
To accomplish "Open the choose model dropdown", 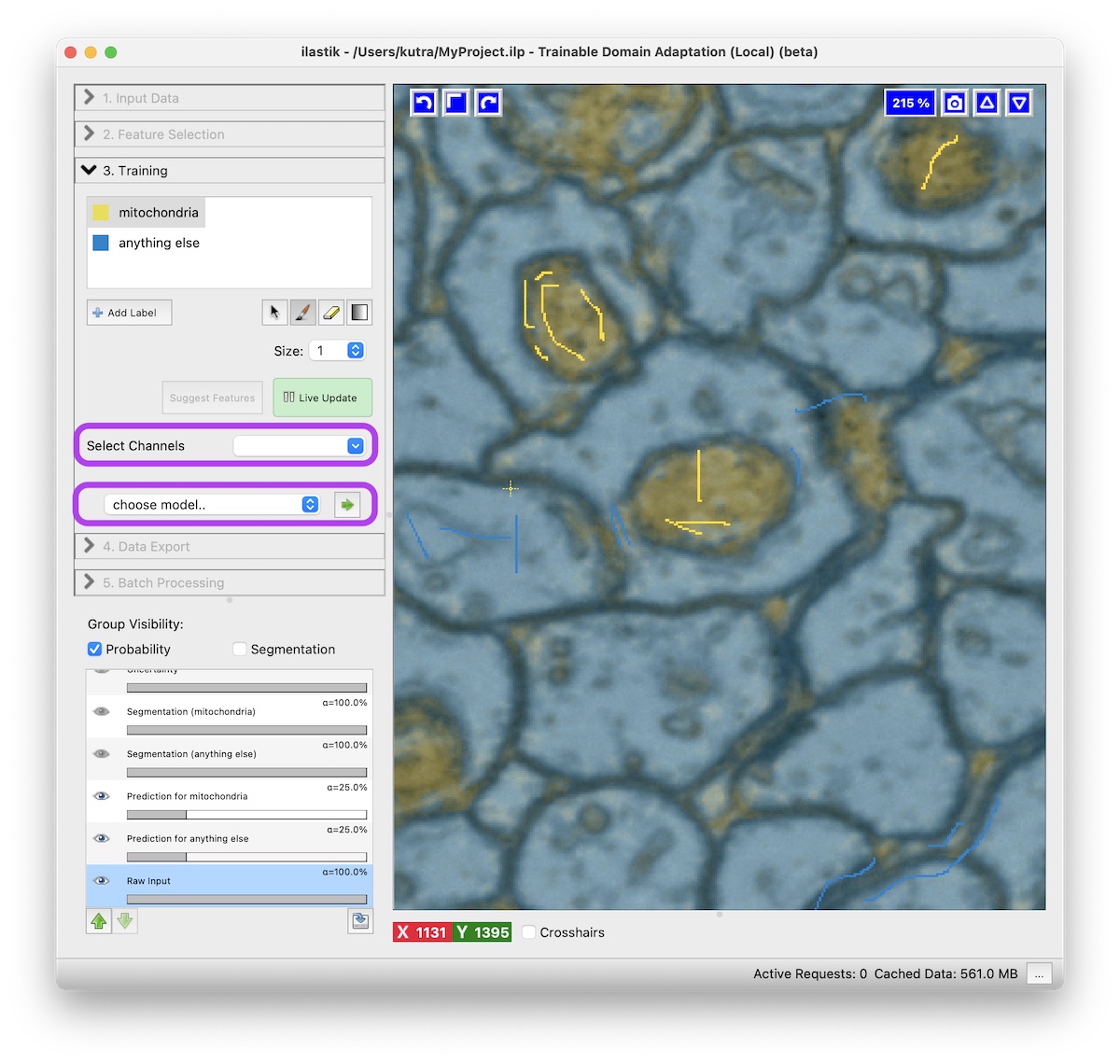I will click(212, 505).
